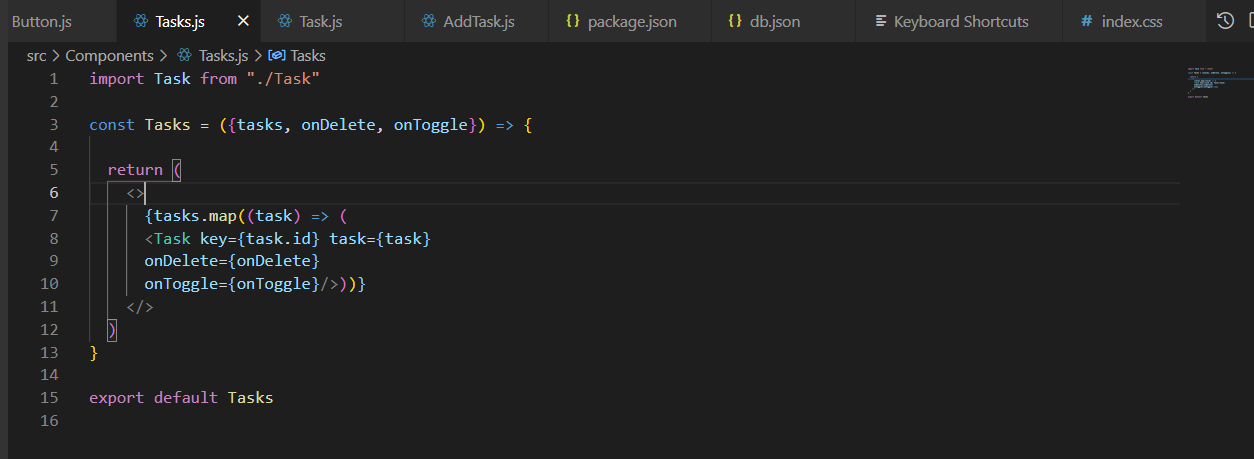Expand breadcrumb chevron after Components
This screenshot has width=1254, height=459.
click(x=164, y=56)
